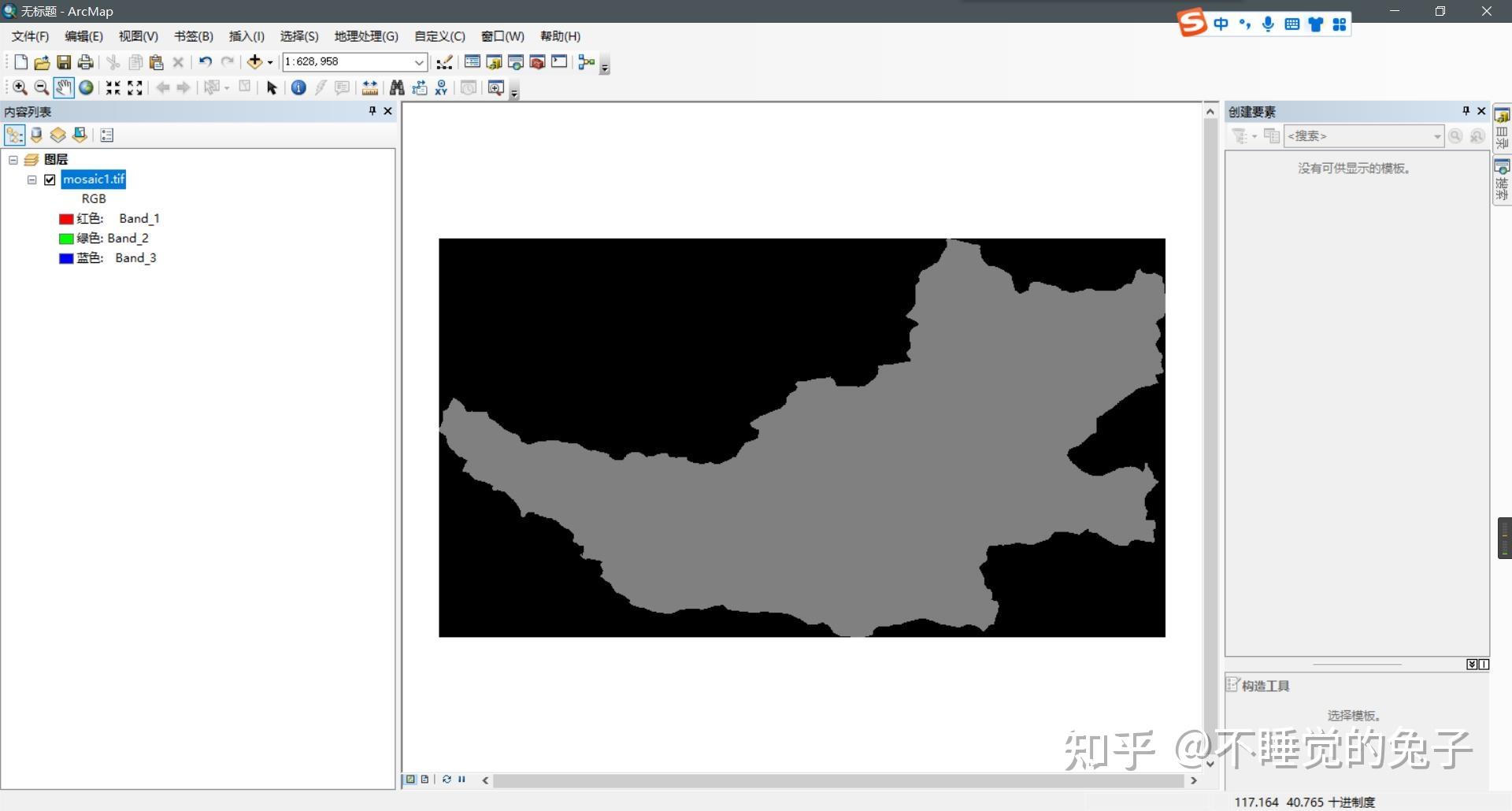This screenshot has width=1512, height=811.
Task: Save the current map document
Action: [64, 62]
